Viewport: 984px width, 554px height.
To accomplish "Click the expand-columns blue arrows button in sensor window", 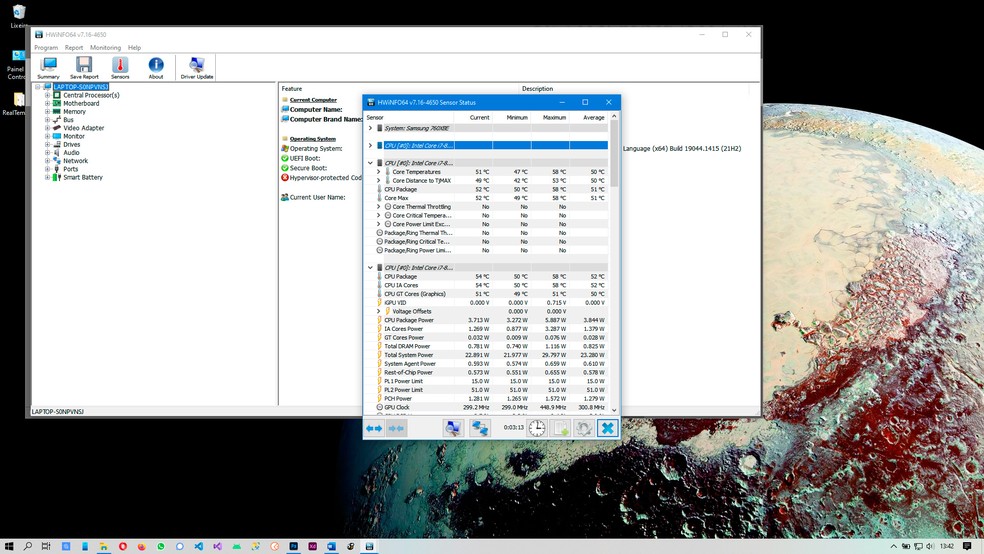I will [x=374, y=428].
